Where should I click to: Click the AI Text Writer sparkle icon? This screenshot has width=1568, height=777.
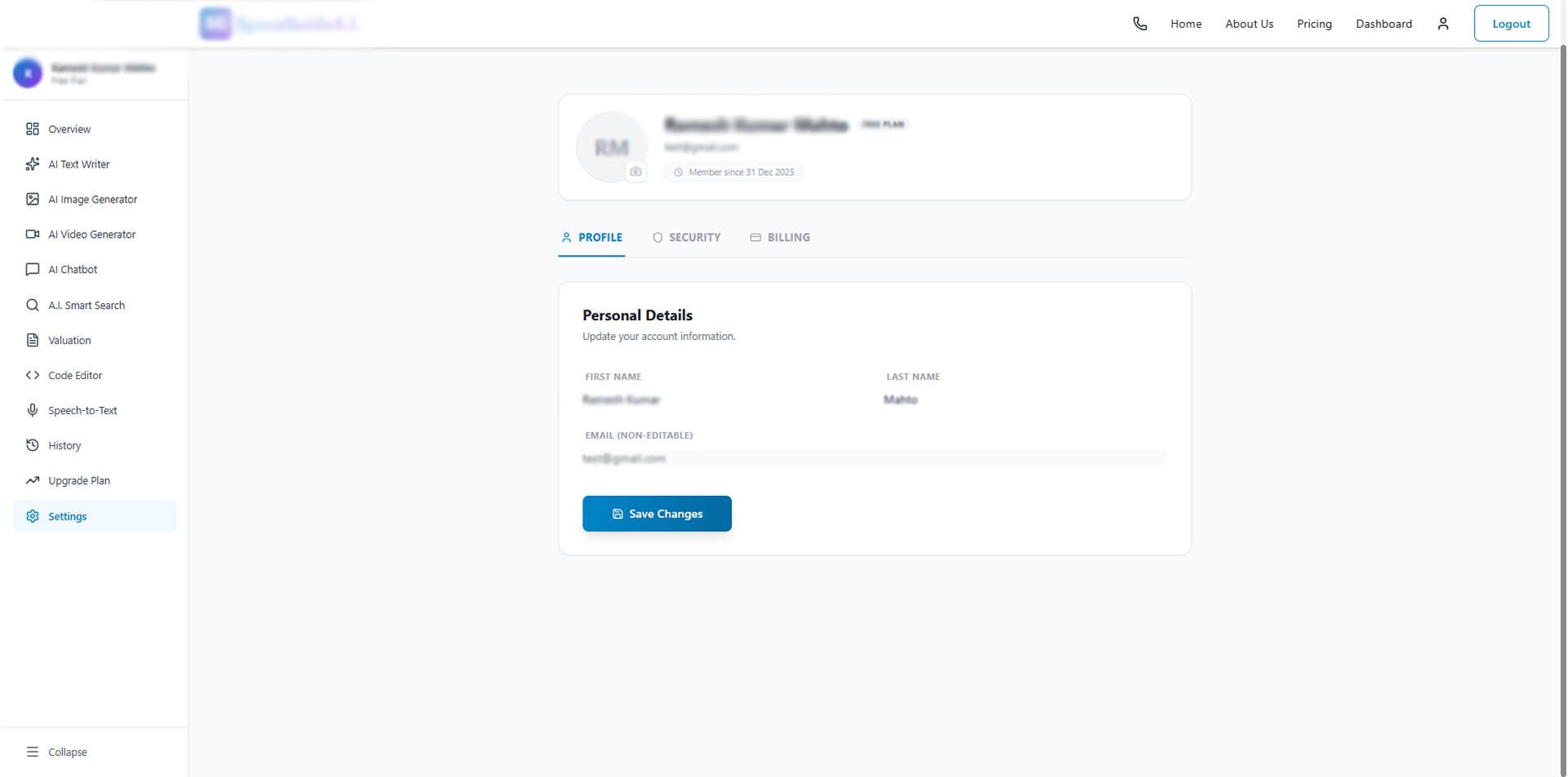click(33, 164)
